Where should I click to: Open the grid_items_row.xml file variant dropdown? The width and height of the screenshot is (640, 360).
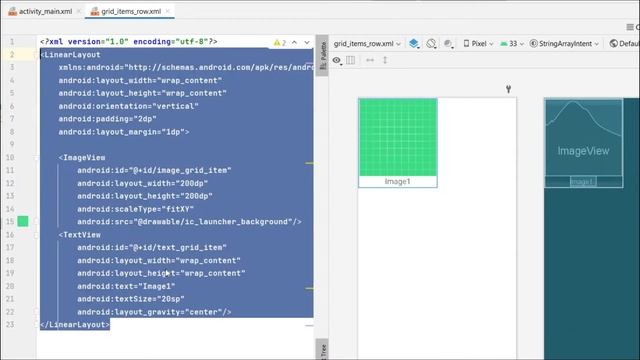[367, 44]
